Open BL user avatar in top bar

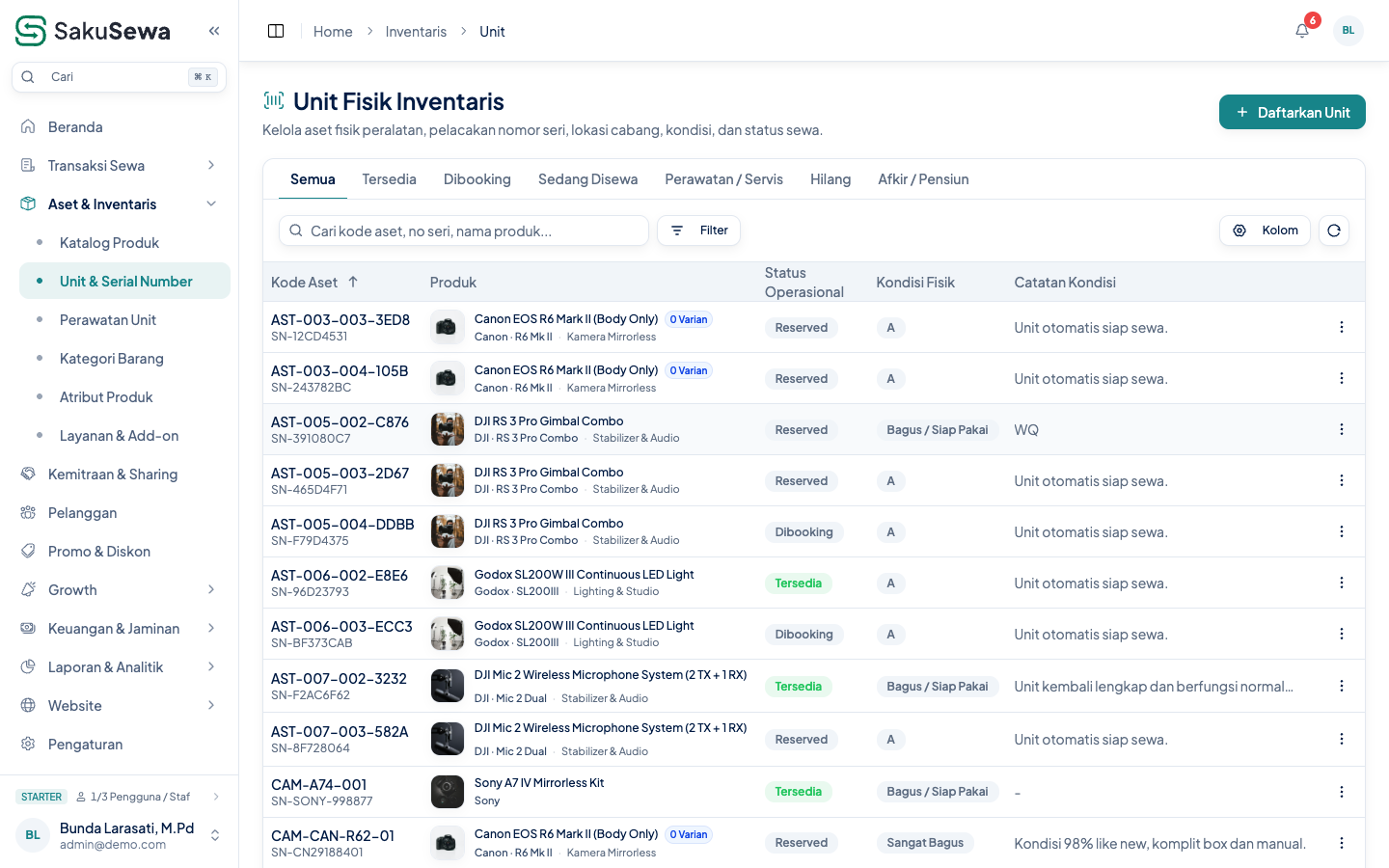pos(1348,31)
